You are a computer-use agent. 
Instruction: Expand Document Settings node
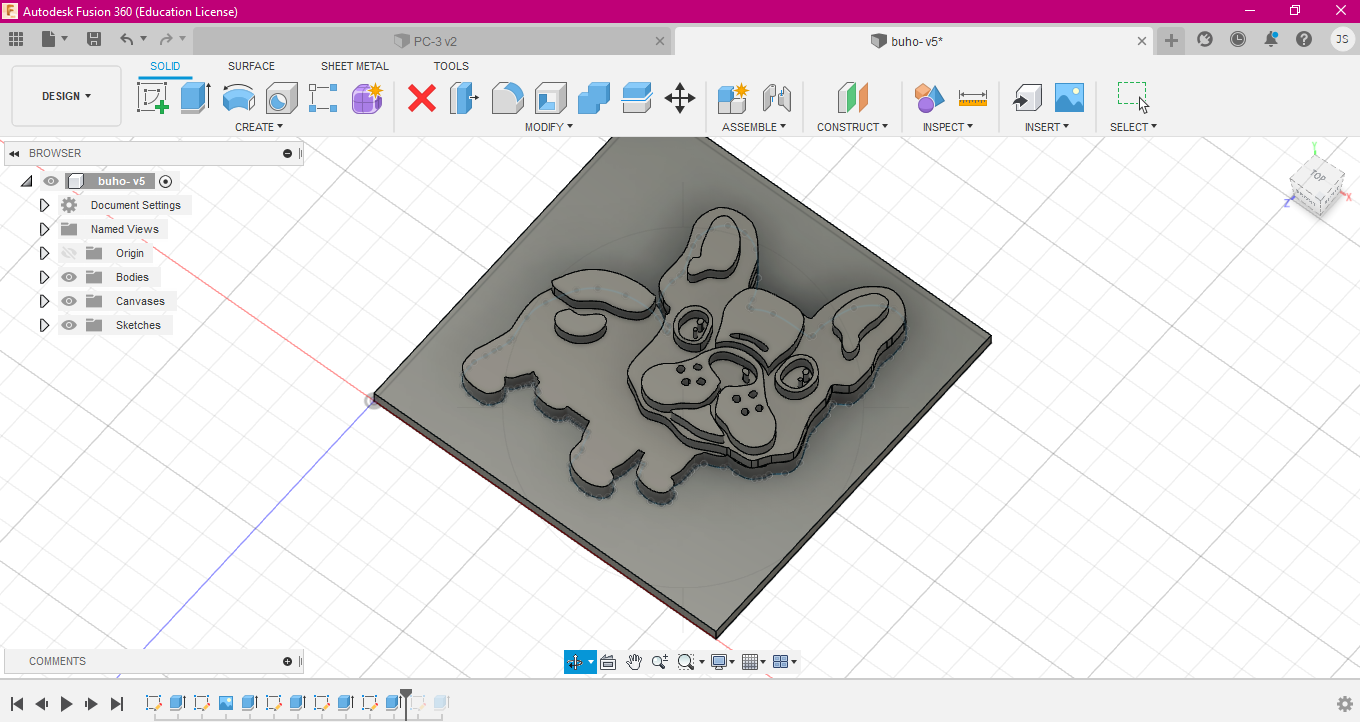point(44,205)
